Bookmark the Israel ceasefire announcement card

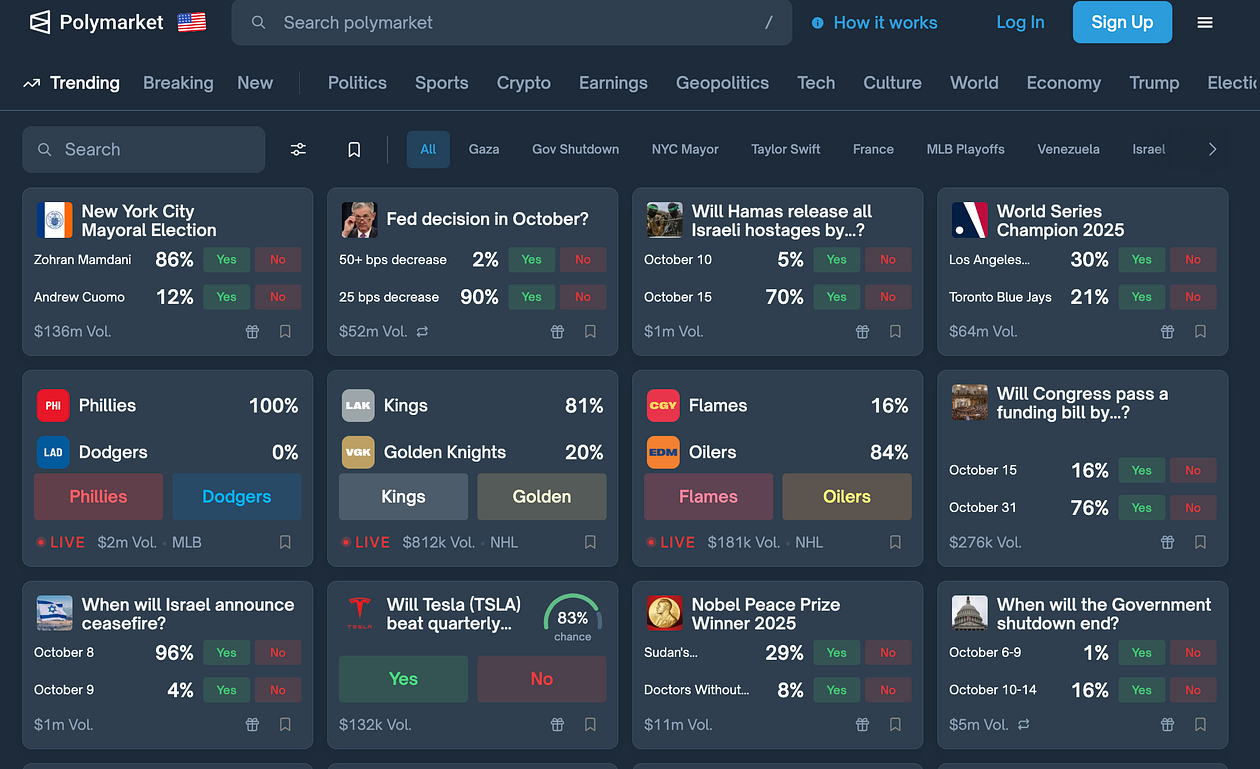click(x=285, y=724)
